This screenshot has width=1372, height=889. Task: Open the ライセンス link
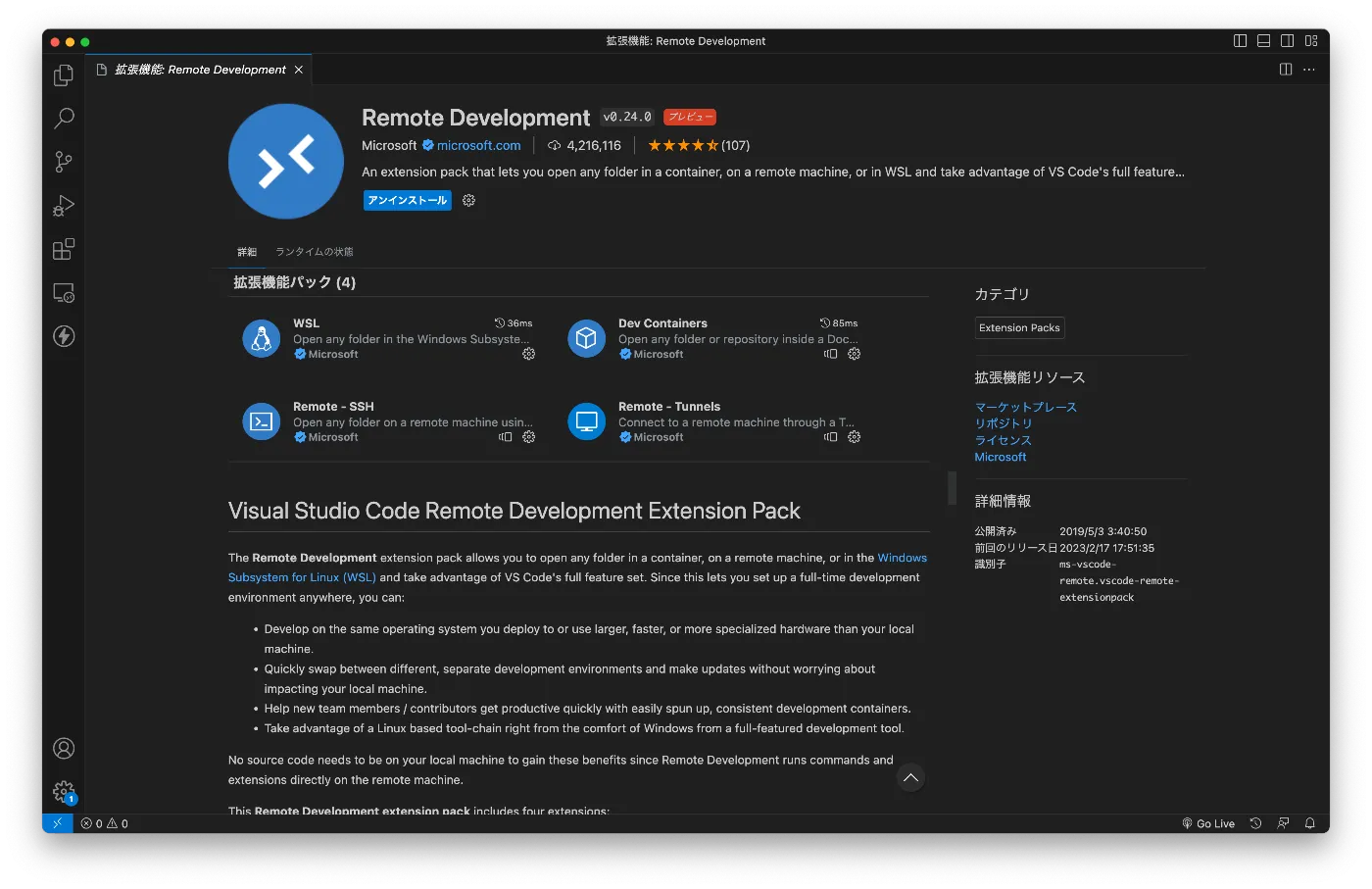[x=1004, y=440]
